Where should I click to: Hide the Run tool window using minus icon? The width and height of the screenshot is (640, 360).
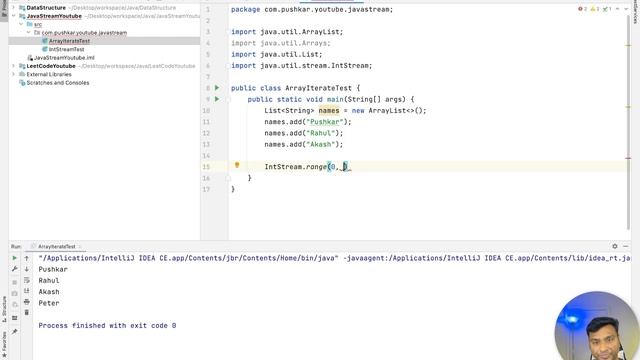pyautogui.click(x=626, y=246)
